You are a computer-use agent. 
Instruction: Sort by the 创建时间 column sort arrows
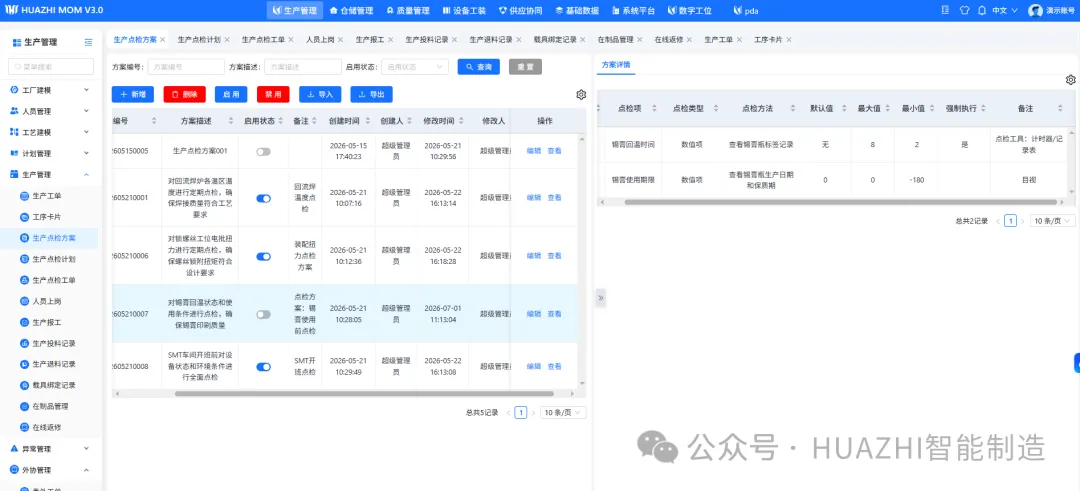tap(368, 121)
